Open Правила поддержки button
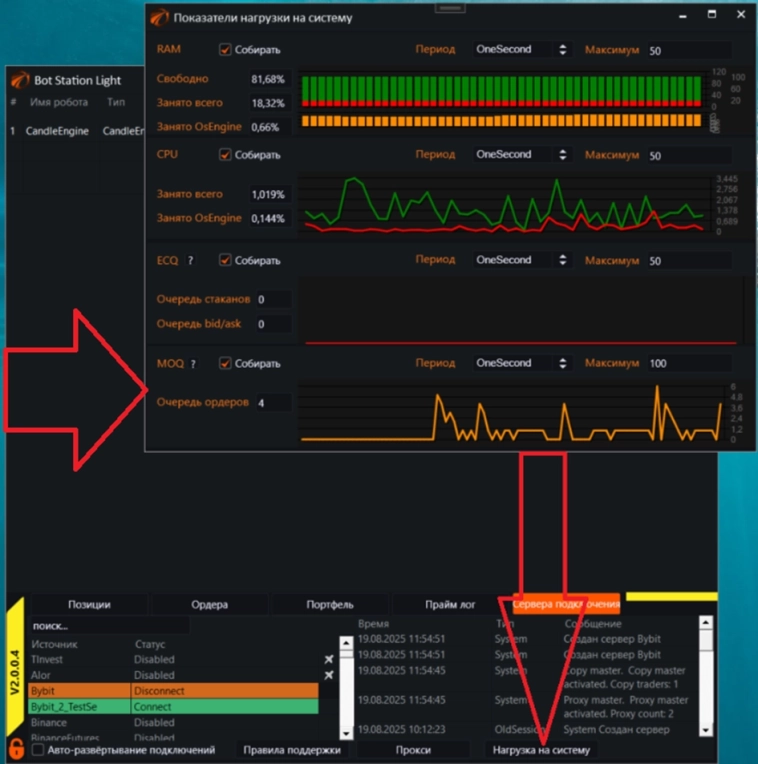 (292, 750)
